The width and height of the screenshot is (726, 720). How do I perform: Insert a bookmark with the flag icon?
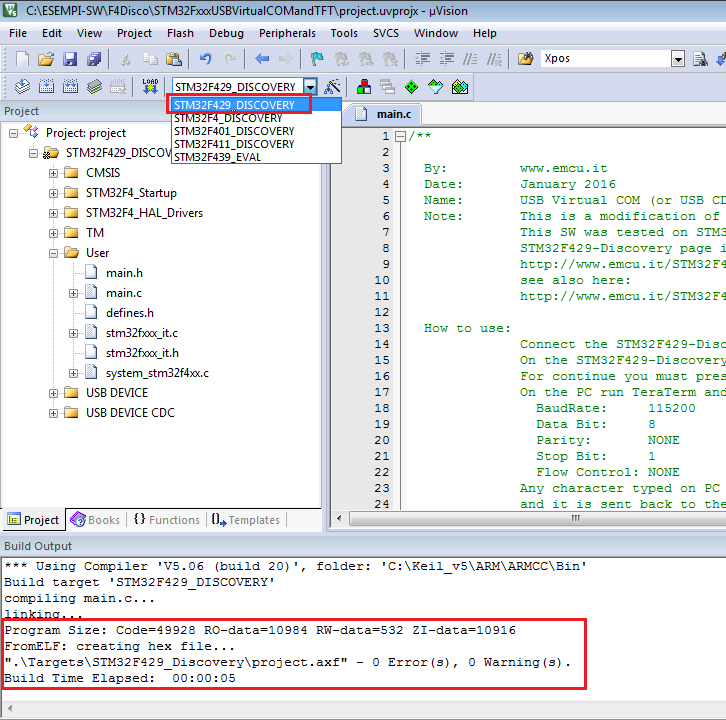[317, 59]
